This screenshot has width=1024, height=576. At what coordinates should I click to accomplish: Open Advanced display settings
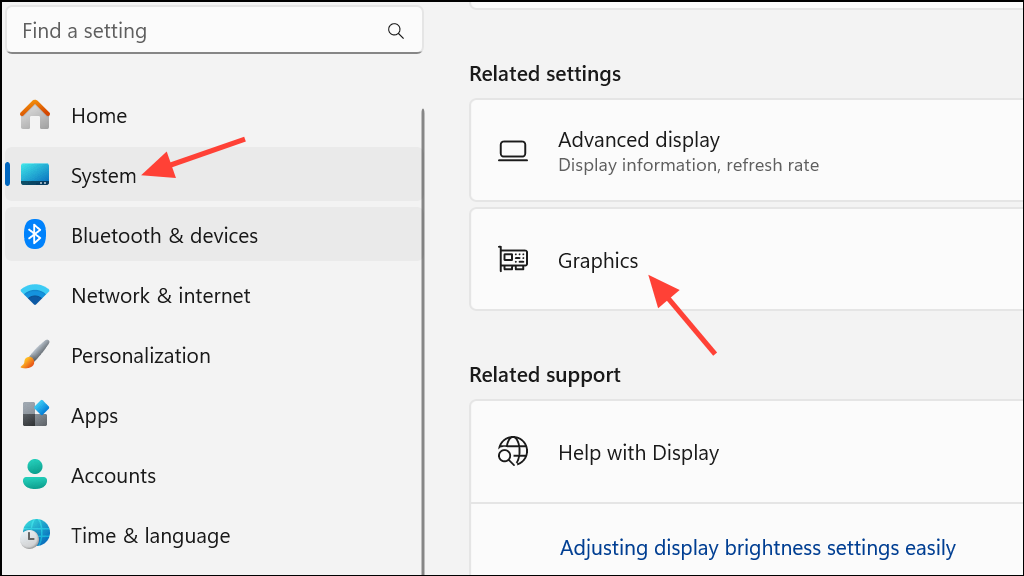pyautogui.click(x=746, y=150)
